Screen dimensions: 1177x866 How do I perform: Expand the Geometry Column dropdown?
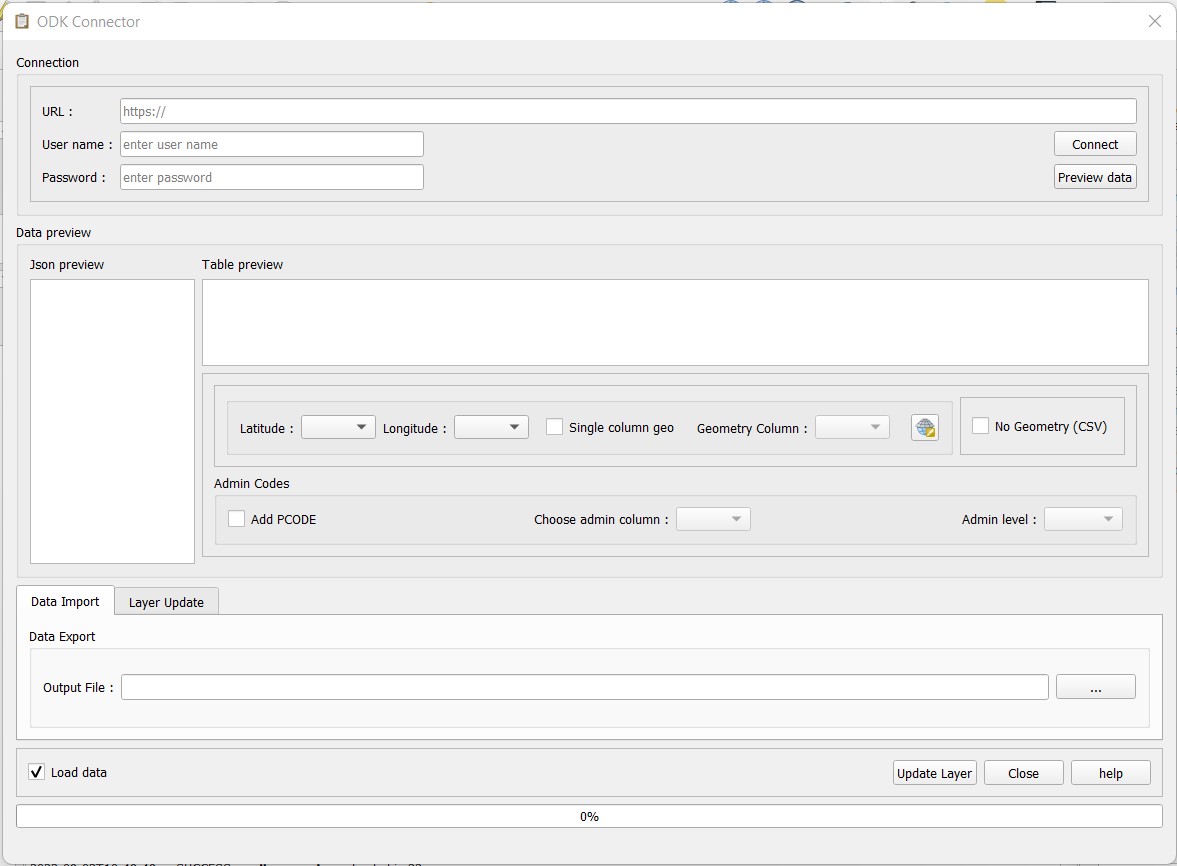[x=852, y=427]
